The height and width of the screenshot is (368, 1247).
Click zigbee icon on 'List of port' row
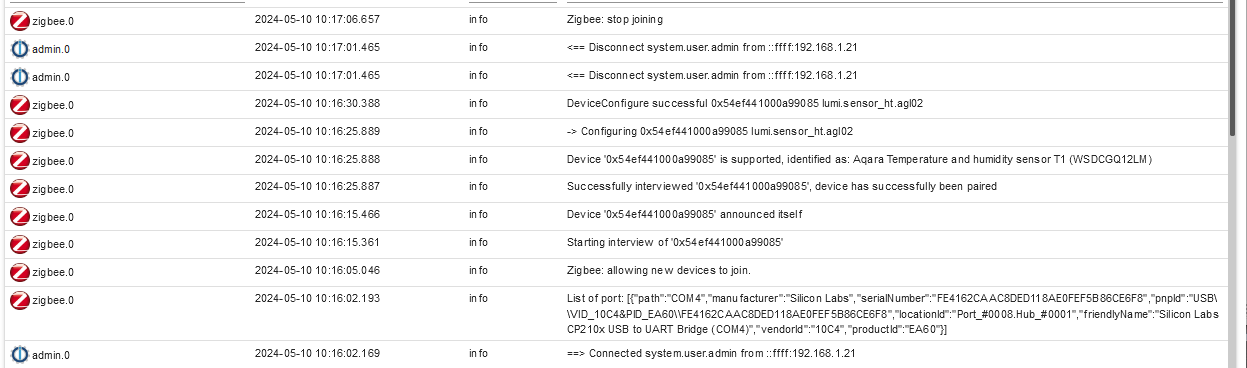(x=19, y=300)
